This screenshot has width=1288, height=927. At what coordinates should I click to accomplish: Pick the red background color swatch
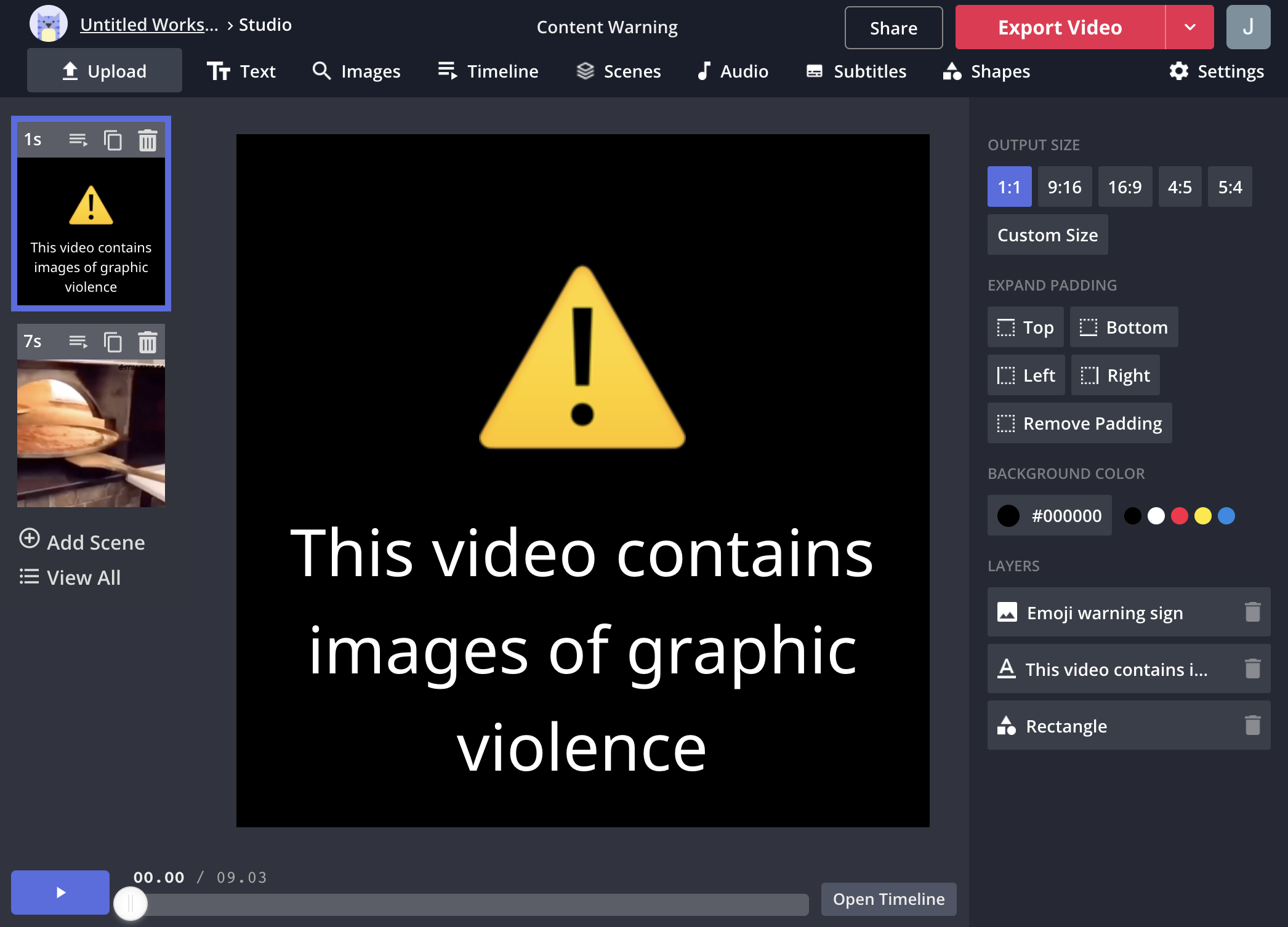(x=1180, y=516)
